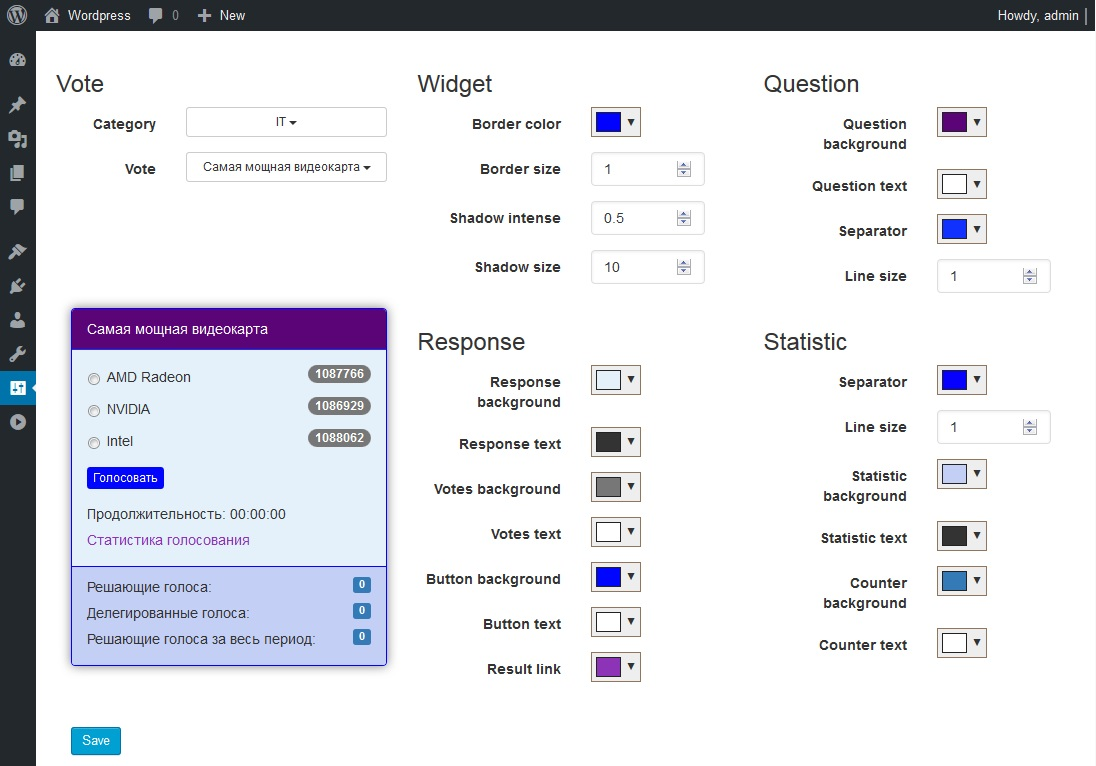Open the Vote dropdown Самая мощная видеокарта
This screenshot has height=766, width=1096.
click(286, 167)
